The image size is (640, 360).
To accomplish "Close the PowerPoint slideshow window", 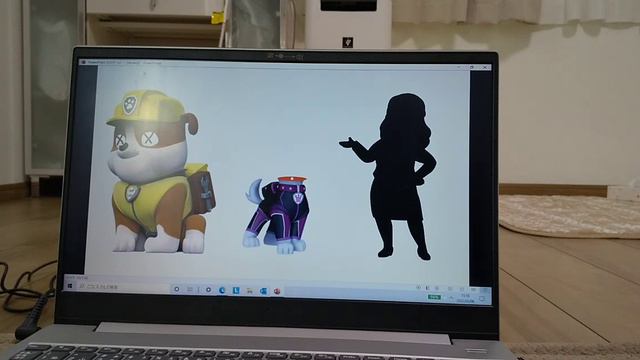I will [x=484, y=67].
